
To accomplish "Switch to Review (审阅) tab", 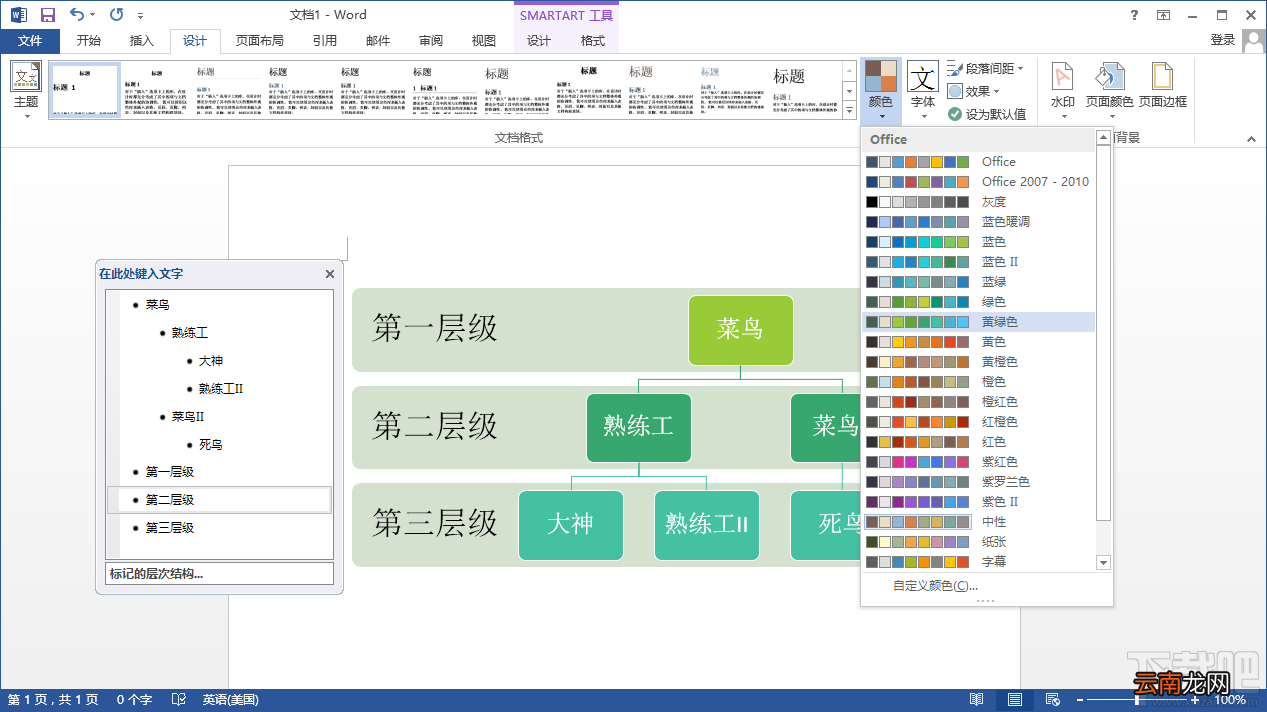I will pyautogui.click(x=431, y=41).
